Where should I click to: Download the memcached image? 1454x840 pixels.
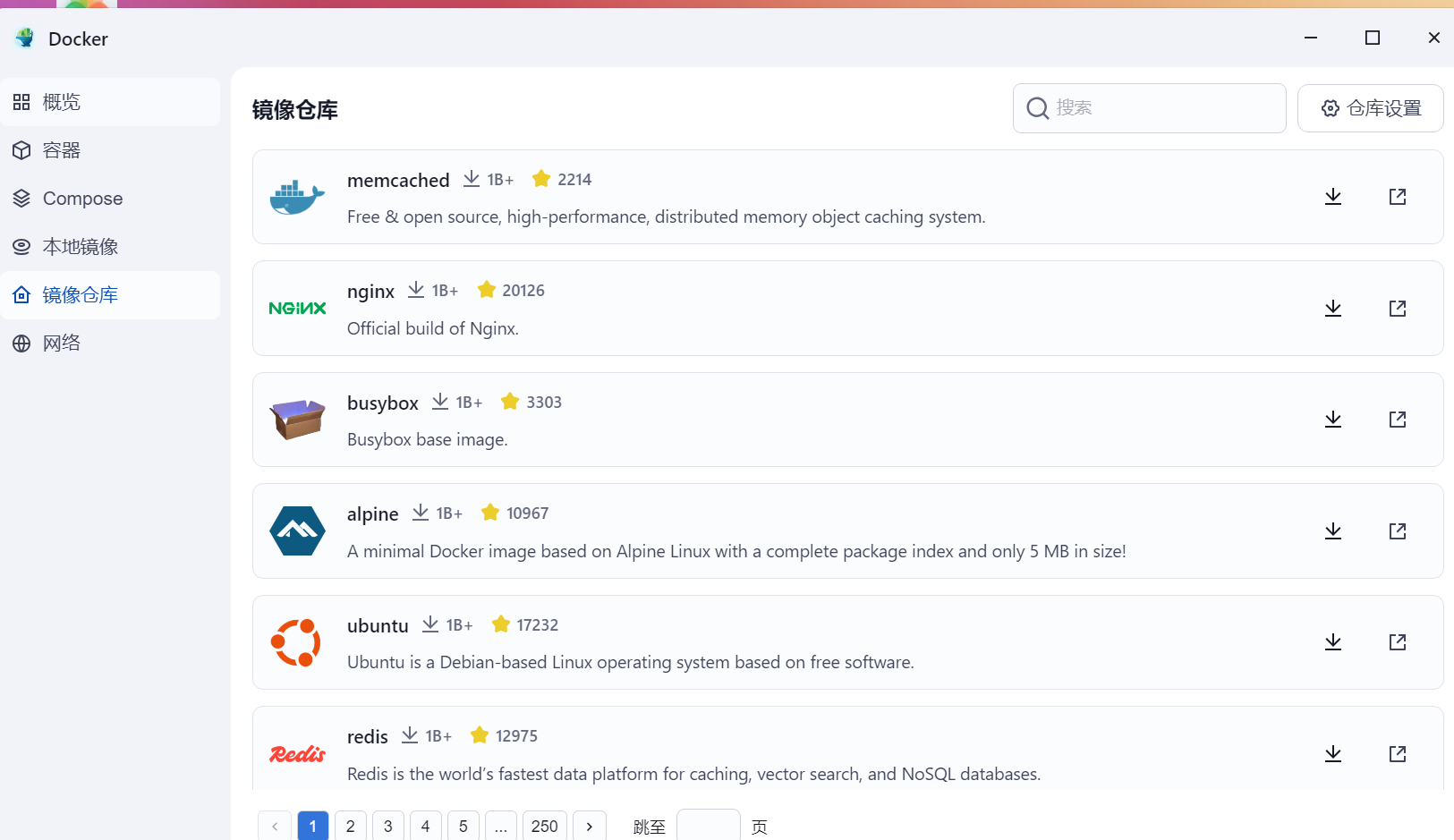[1333, 197]
